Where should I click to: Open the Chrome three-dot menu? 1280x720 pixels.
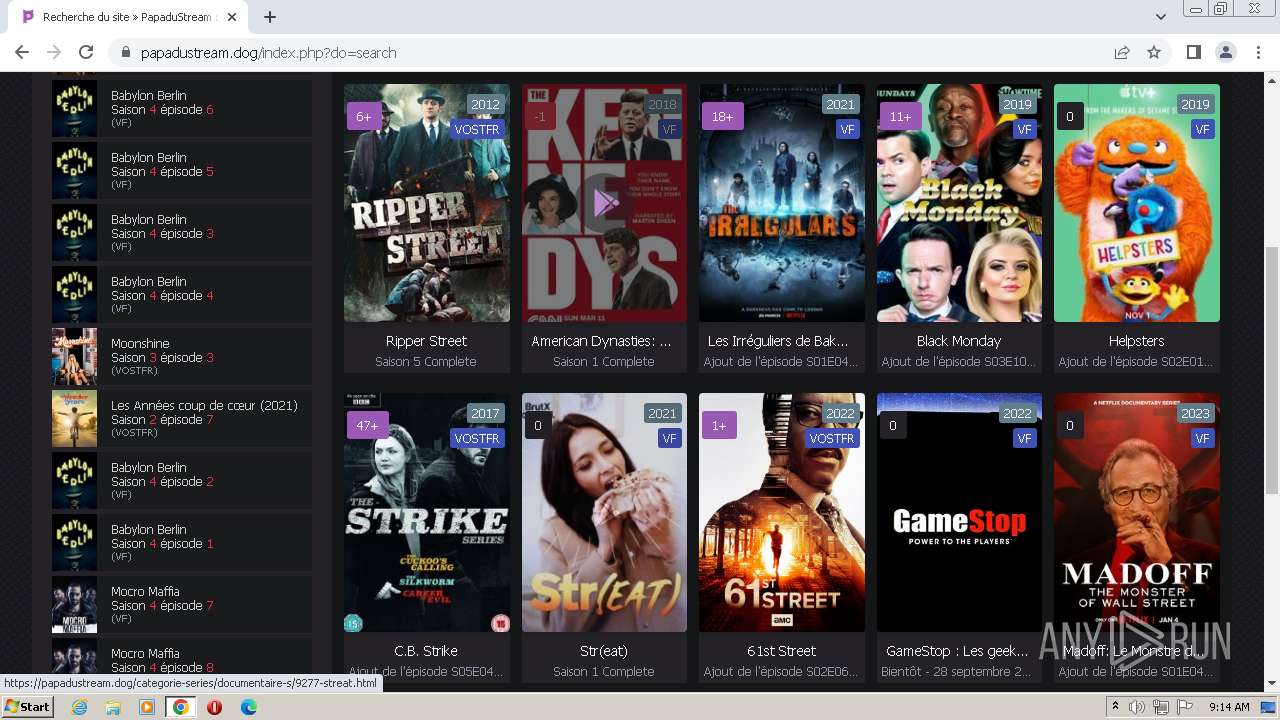1257,52
